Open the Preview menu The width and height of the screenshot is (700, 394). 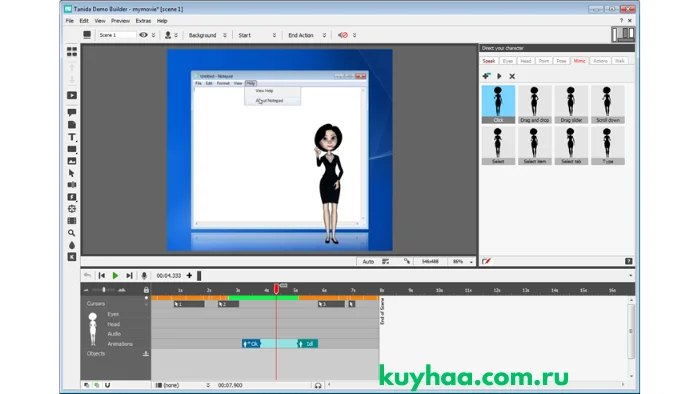[121, 21]
